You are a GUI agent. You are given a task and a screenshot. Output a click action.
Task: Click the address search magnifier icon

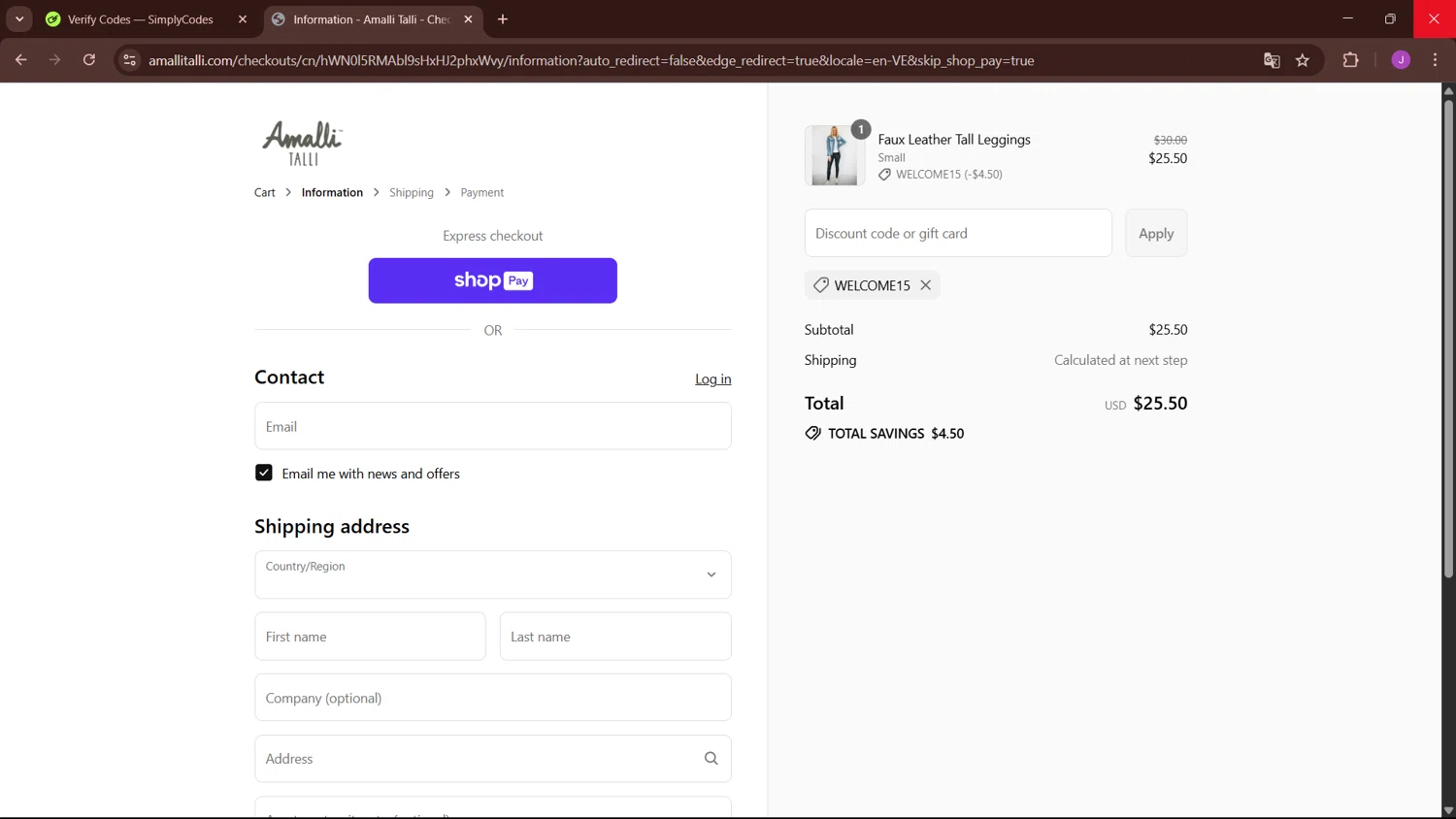pos(711,759)
